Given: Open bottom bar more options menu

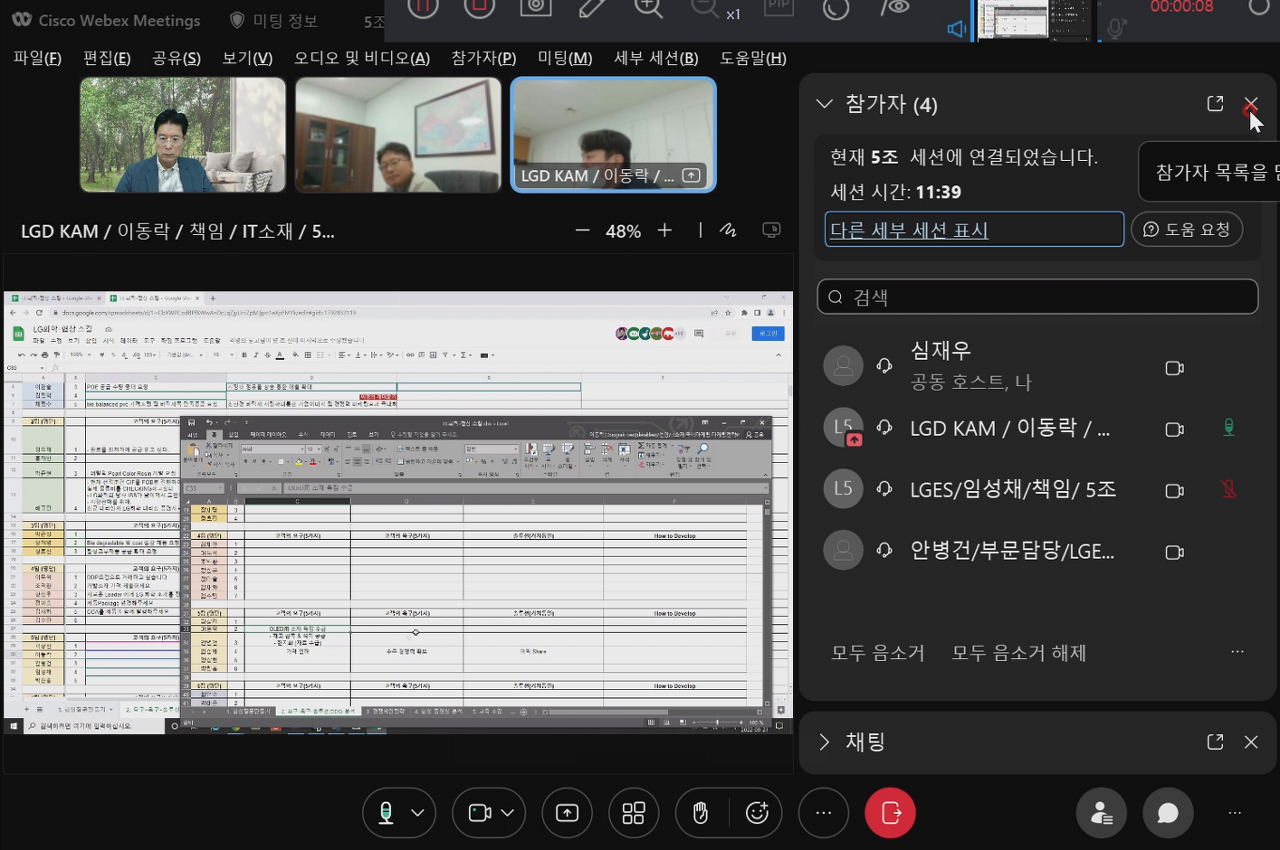Looking at the screenshot, I should pyautogui.click(x=824, y=813).
